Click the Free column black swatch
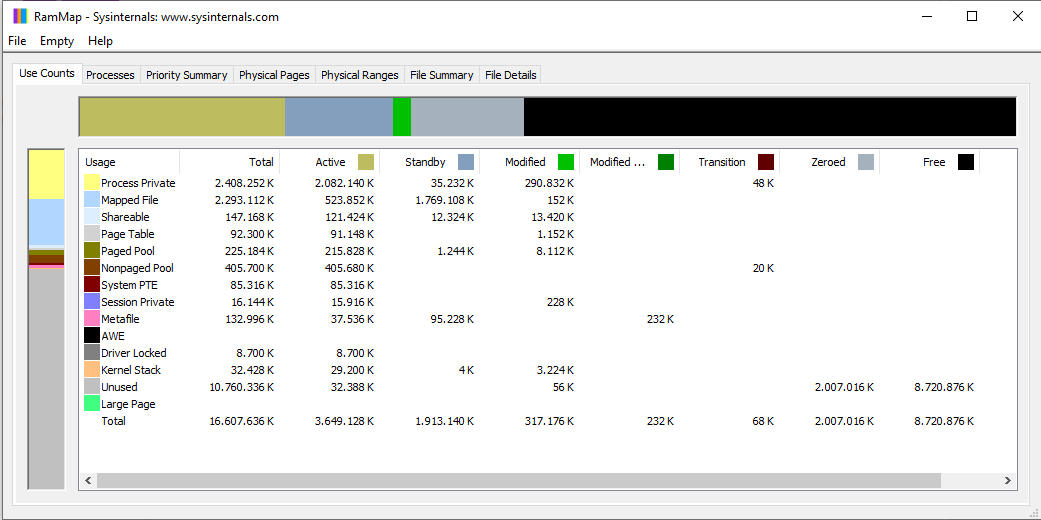 coord(966,162)
